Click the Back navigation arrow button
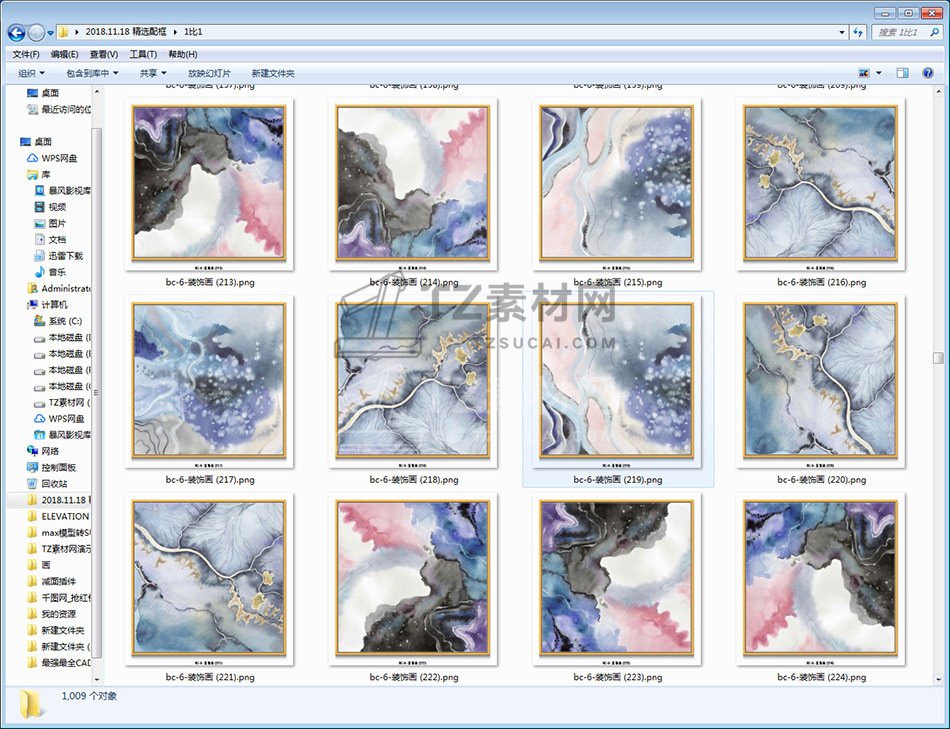The width and height of the screenshot is (950, 729). point(16,32)
